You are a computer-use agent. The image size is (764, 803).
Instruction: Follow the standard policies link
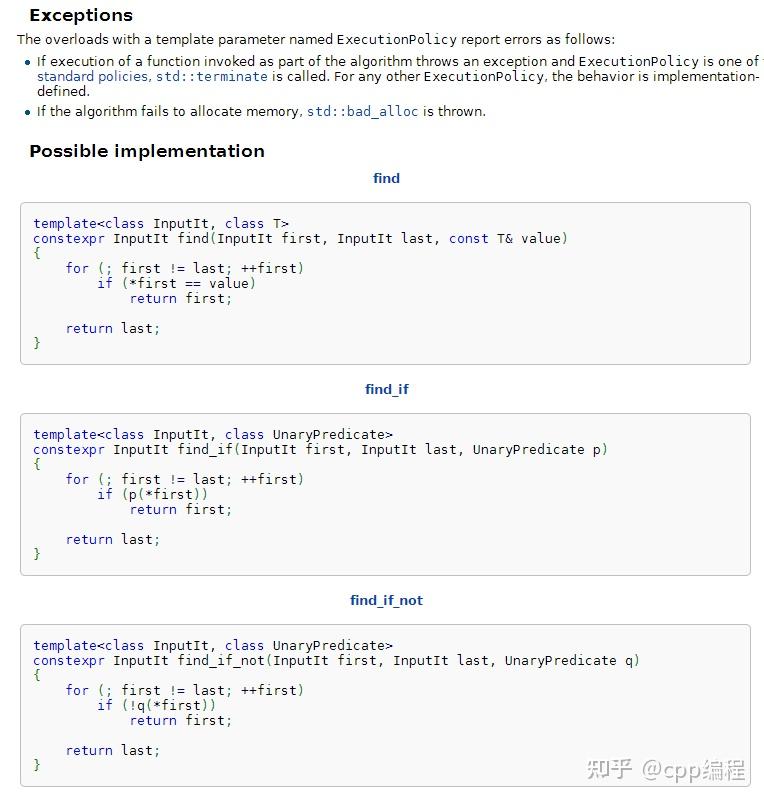pyautogui.click(x=93, y=76)
